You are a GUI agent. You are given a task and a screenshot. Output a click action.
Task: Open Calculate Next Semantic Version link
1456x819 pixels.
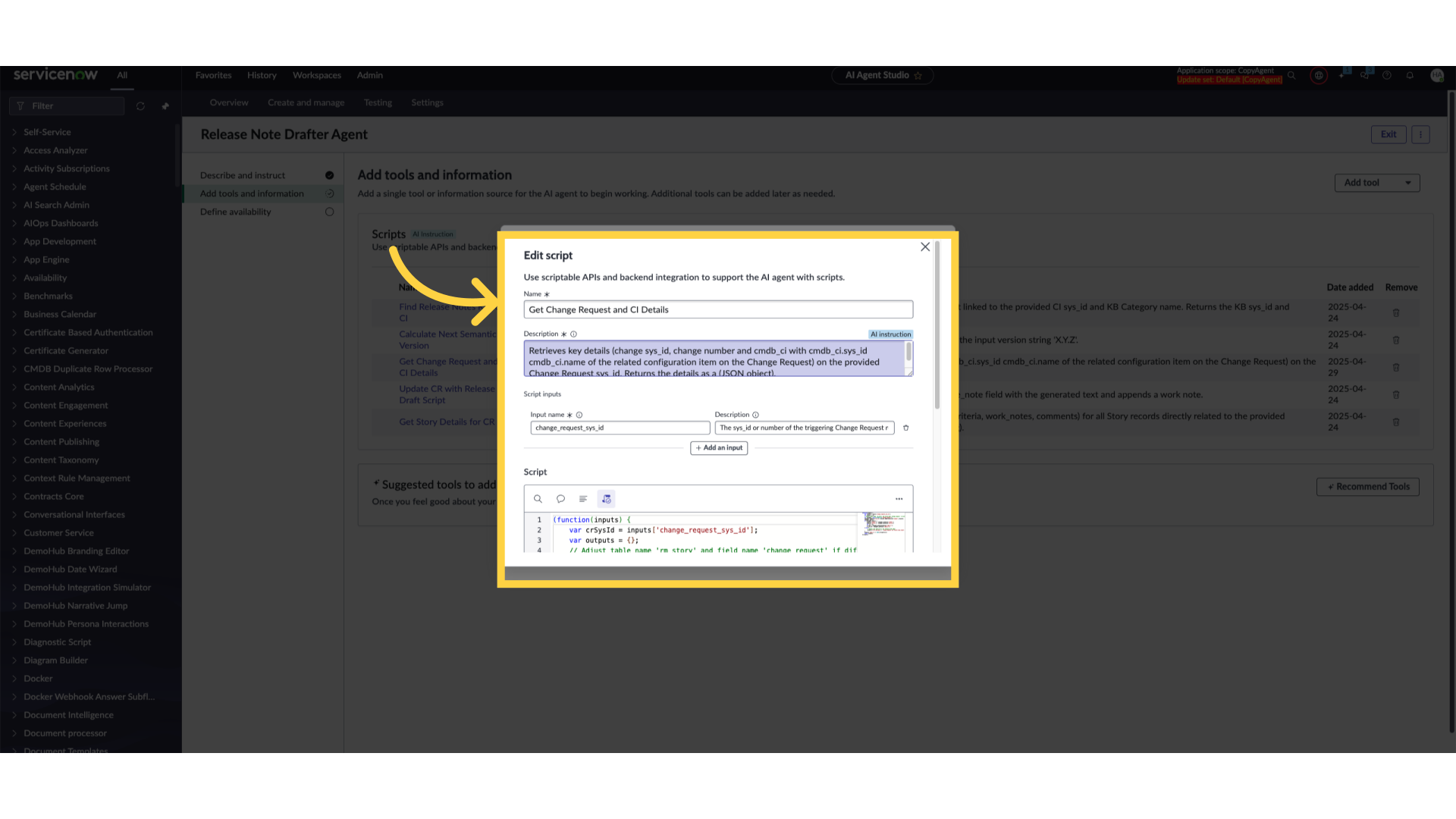click(x=447, y=340)
